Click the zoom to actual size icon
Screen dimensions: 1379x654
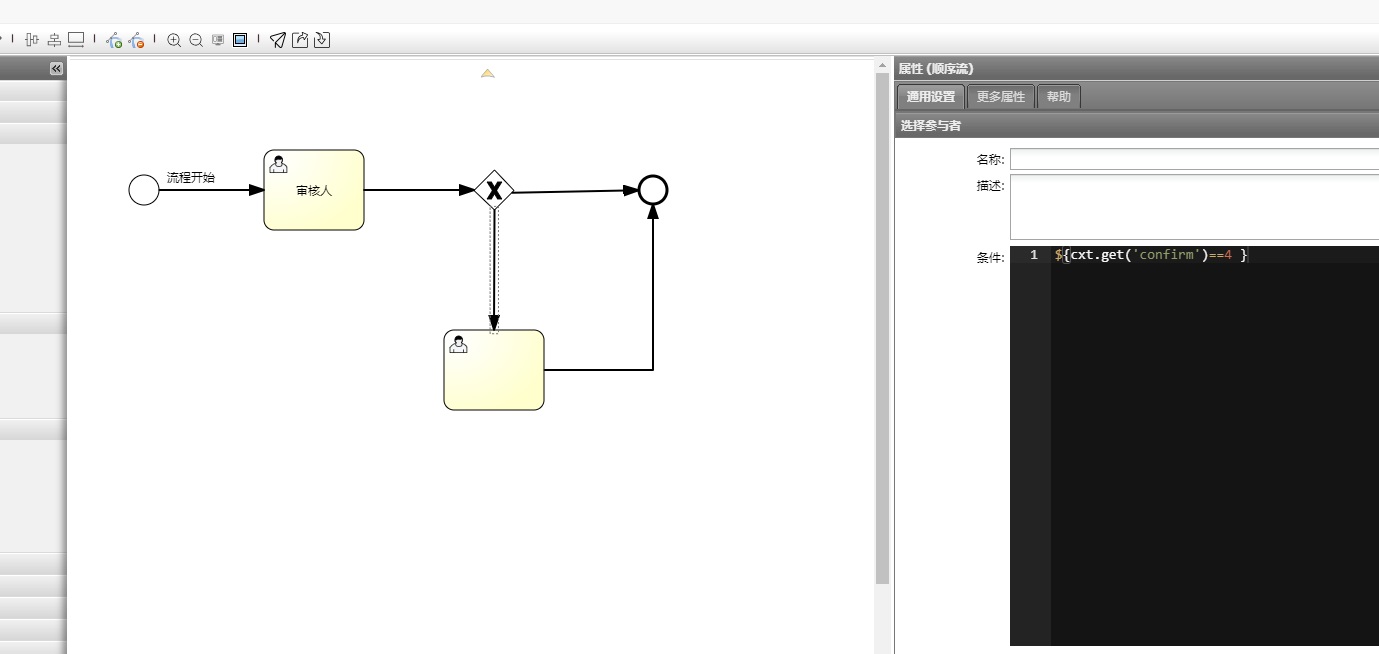(218, 40)
